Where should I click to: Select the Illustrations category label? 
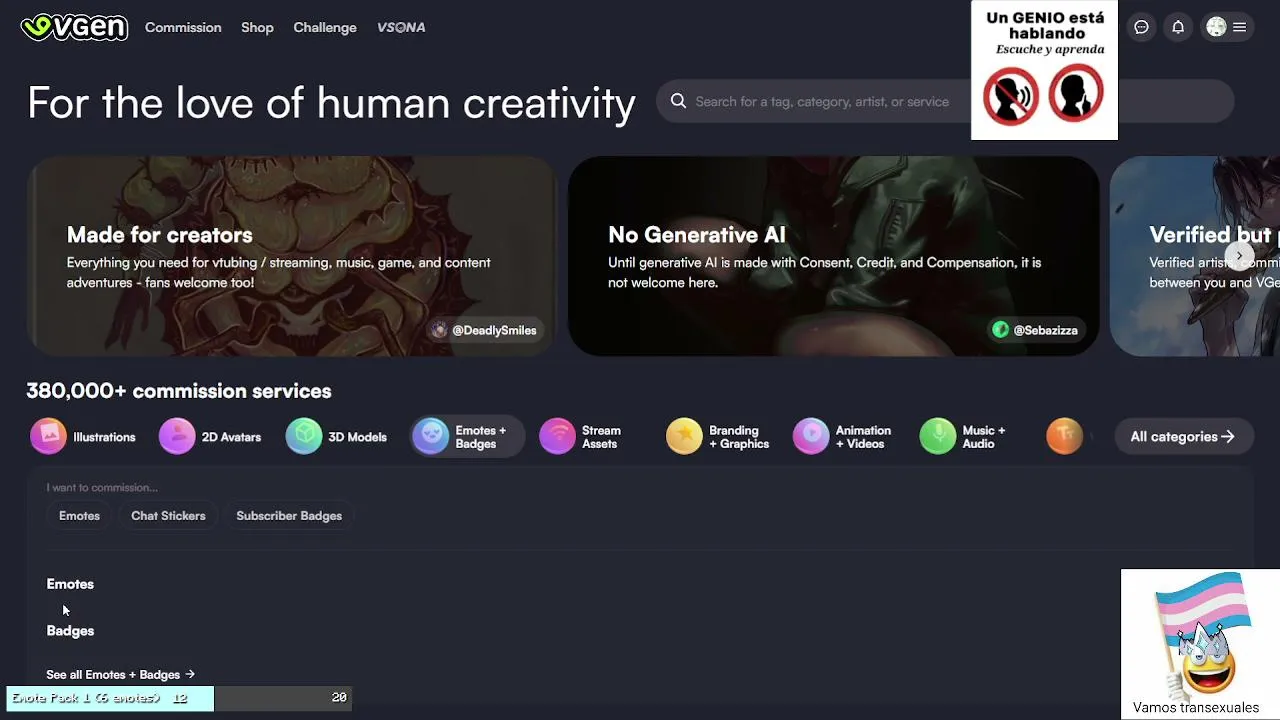point(104,437)
